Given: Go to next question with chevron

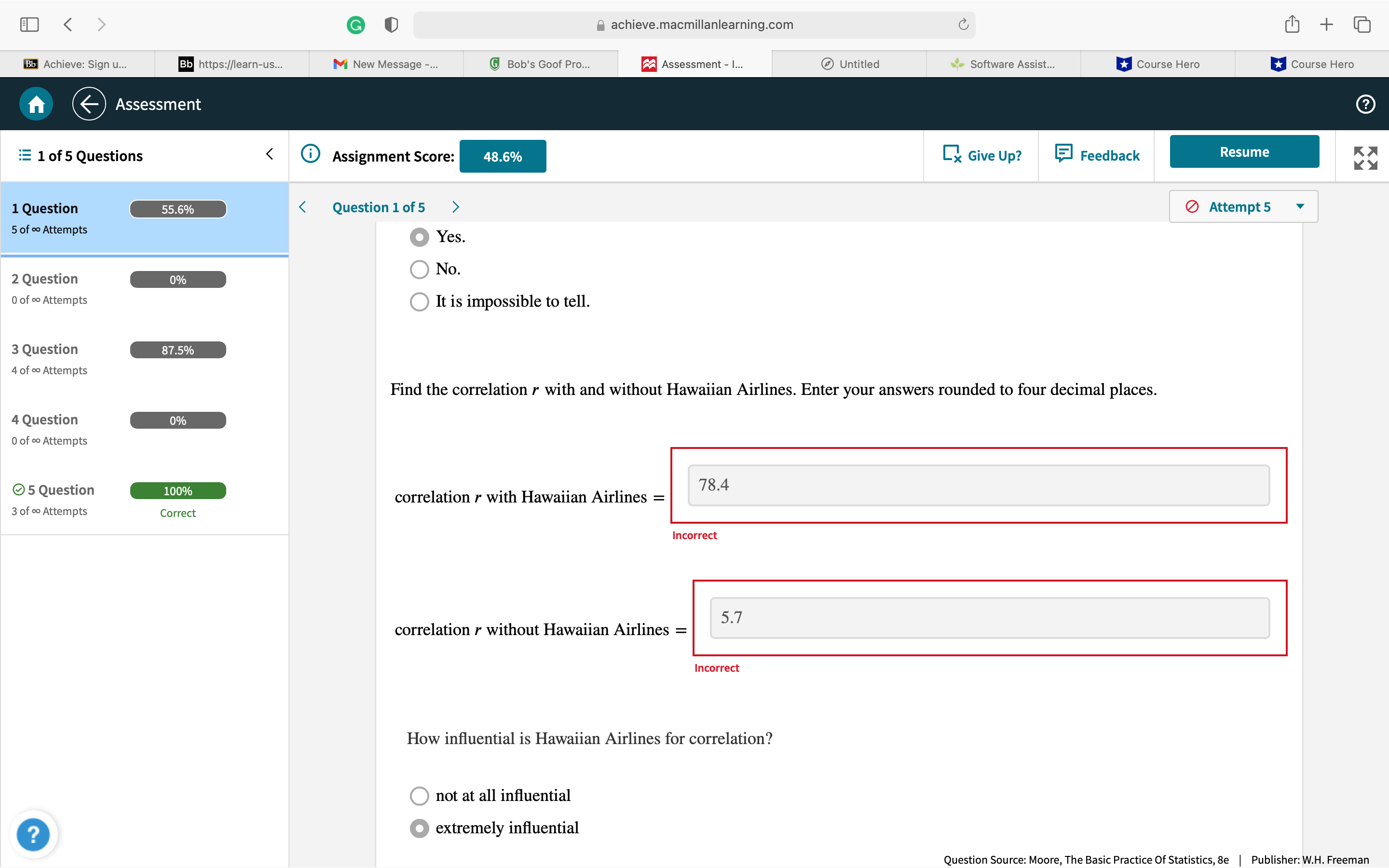Looking at the screenshot, I should [456, 207].
